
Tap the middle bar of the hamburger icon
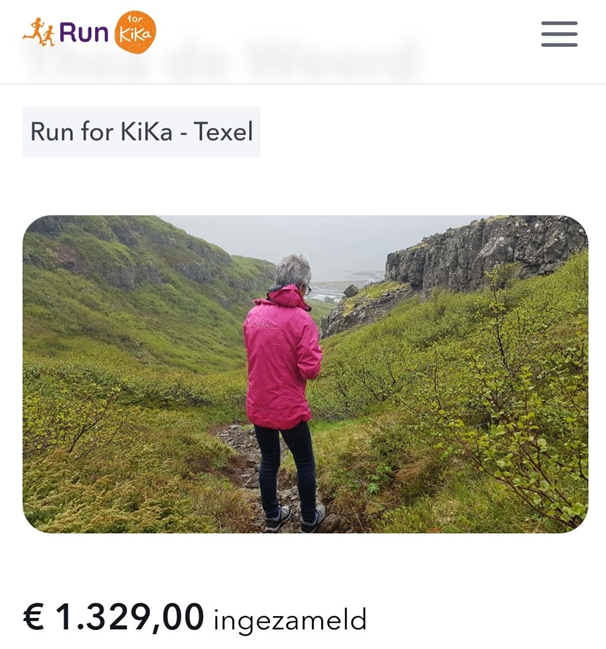click(x=559, y=34)
